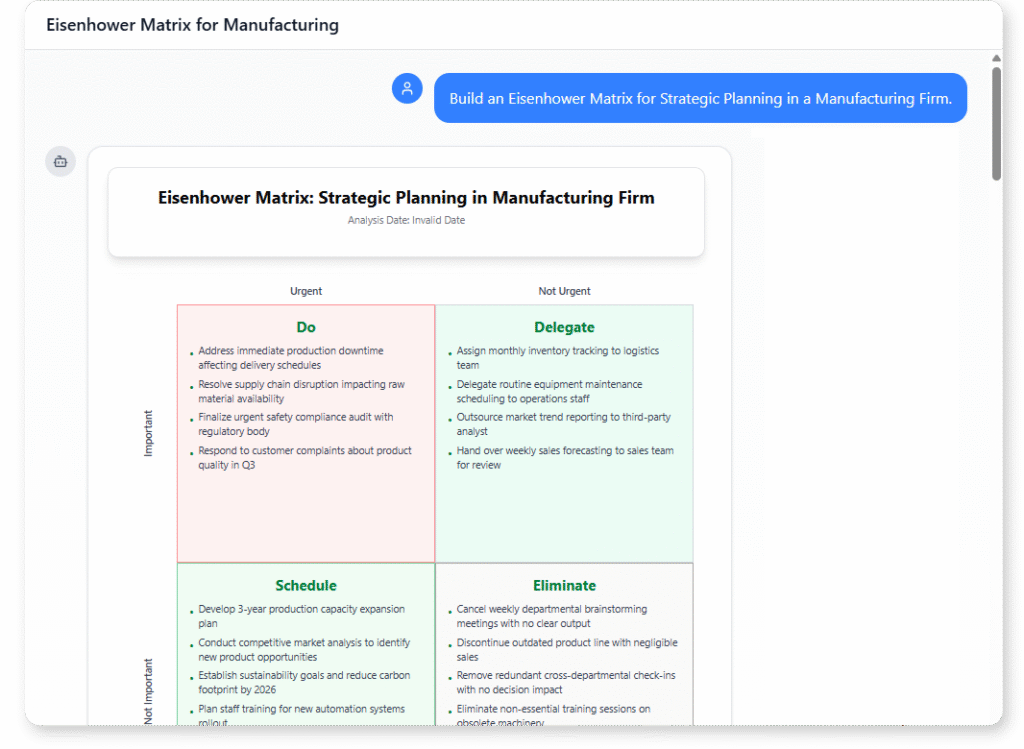The width and height of the screenshot is (1024, 749).
Task: Click the 'Schedule' quadrant header
Action: (306, 585)
